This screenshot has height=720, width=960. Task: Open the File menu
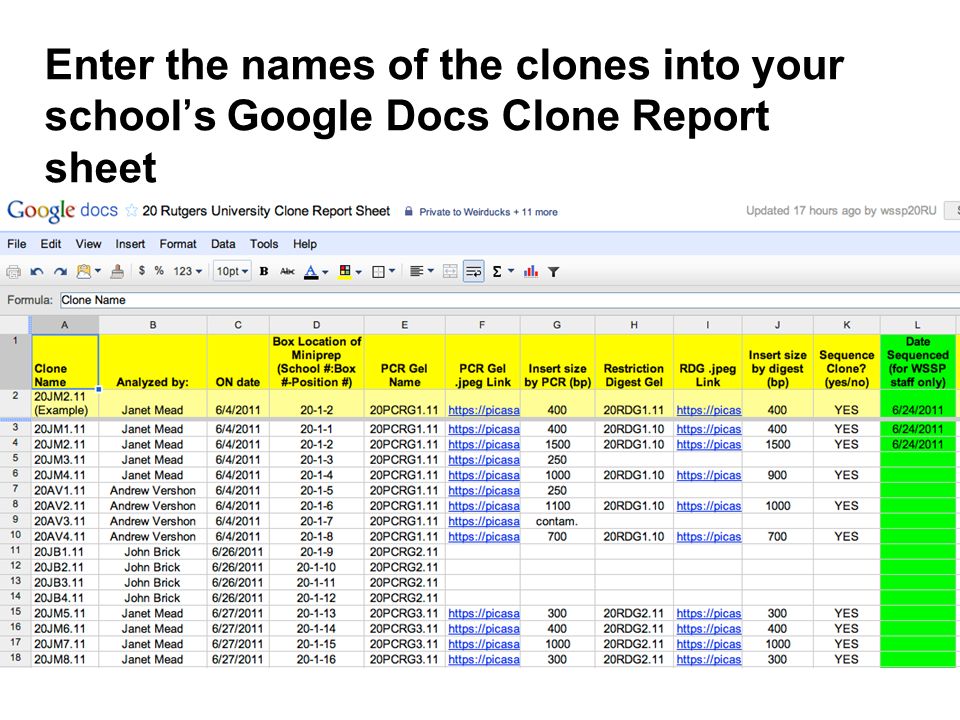17,244
